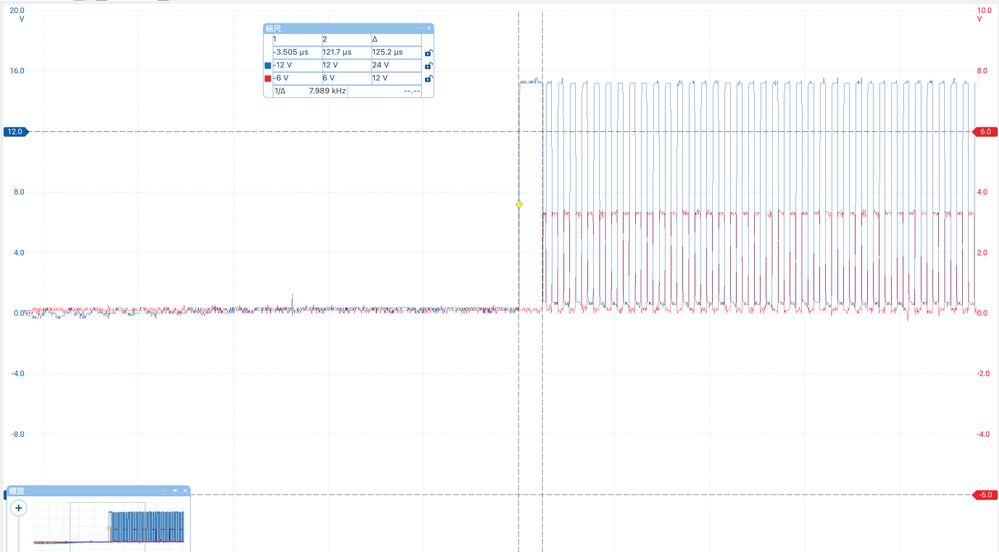Screen dimensions: 999x552
Task: Click the waveform overview thumbnail in zoom panel
Action: tap(109, 527)
